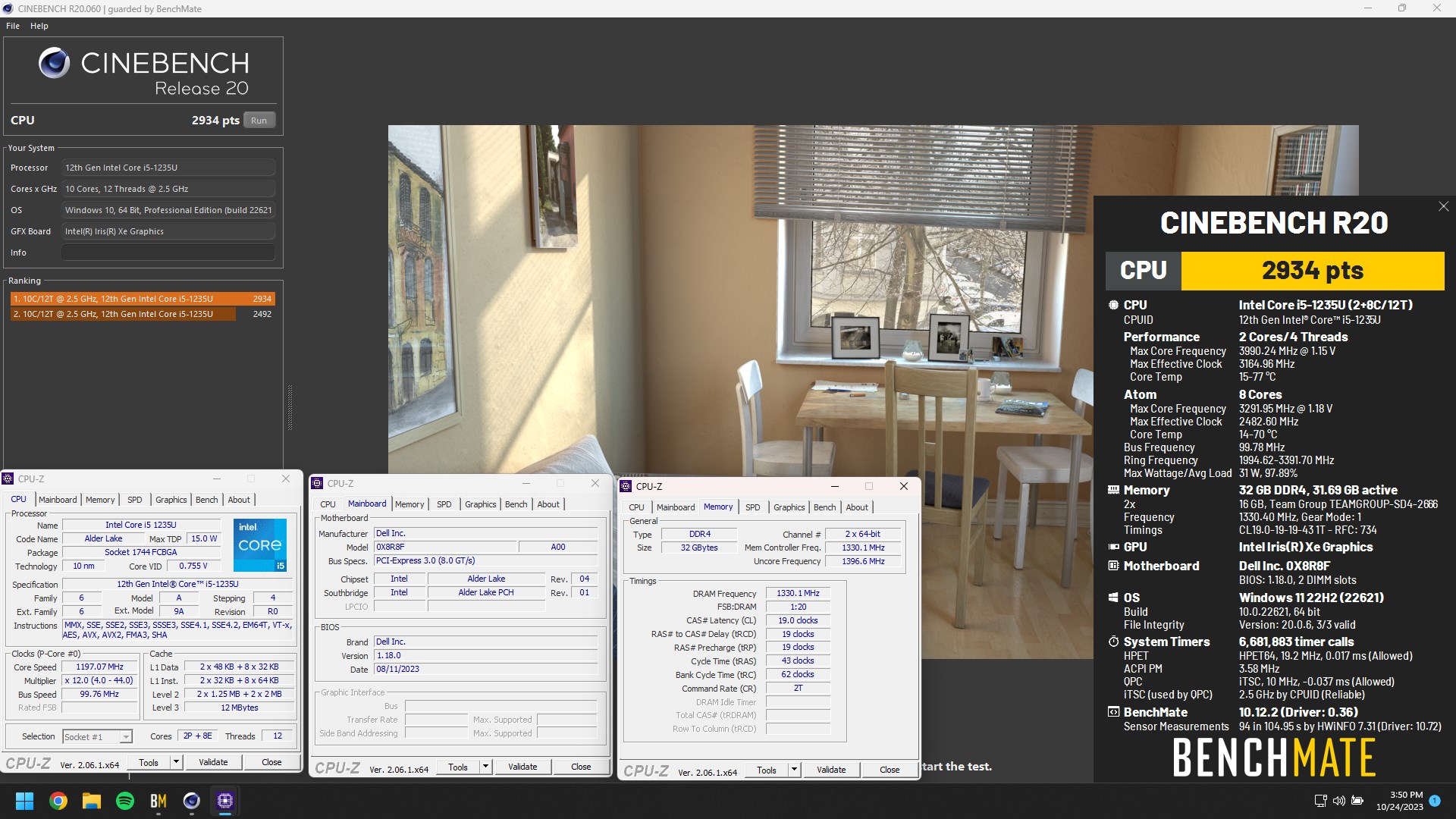The width and height of the screenshot is (1456, 819).
Task: Click CPU-Z title icon in CPU window
Action: pos(8,479)
